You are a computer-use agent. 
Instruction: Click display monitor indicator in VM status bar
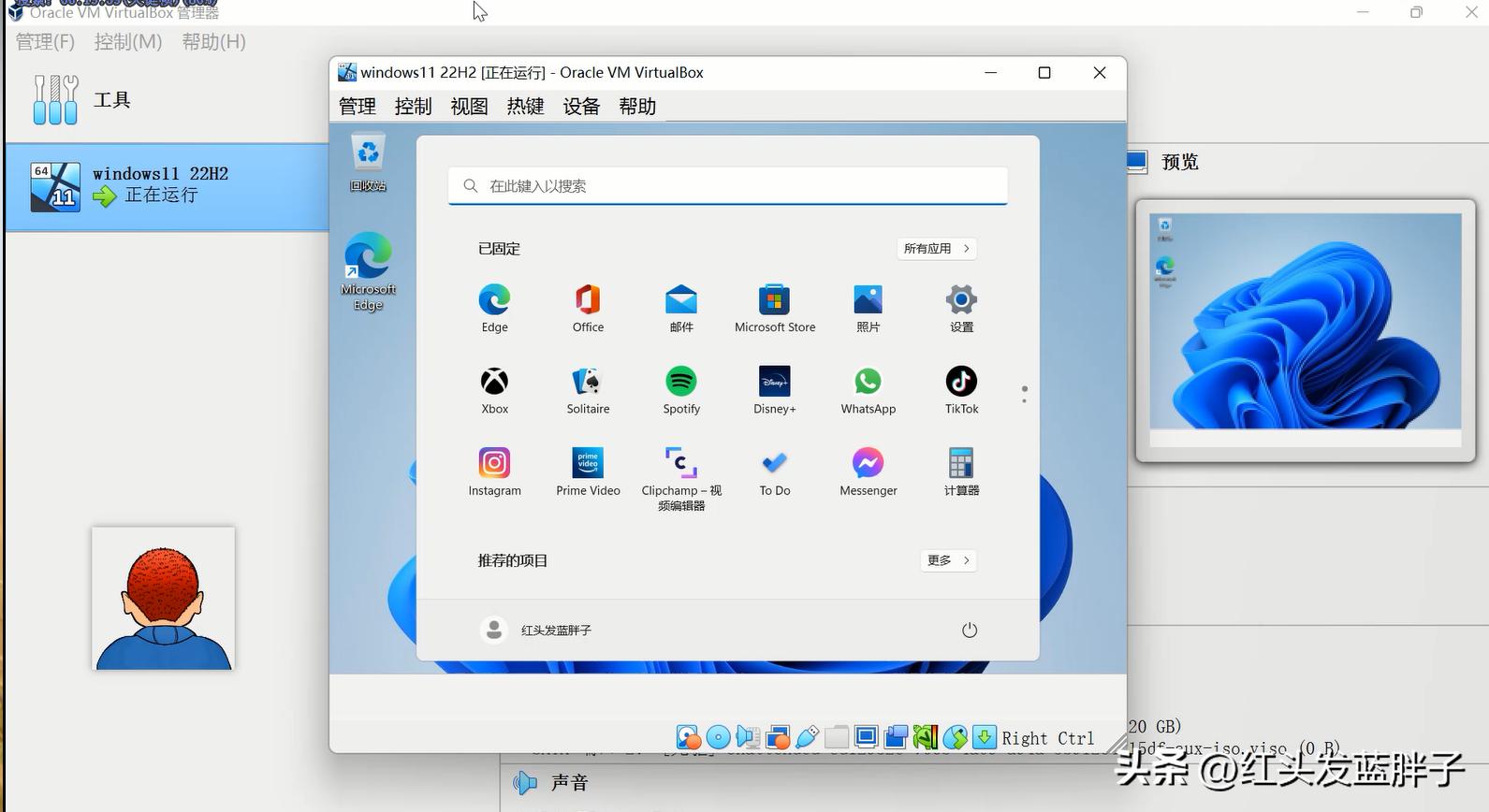pos(866,737)
